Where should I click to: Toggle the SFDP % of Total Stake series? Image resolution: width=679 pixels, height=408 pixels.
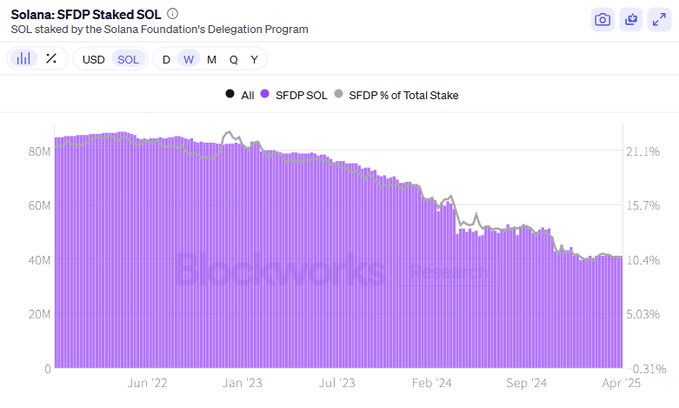[397, 95]
